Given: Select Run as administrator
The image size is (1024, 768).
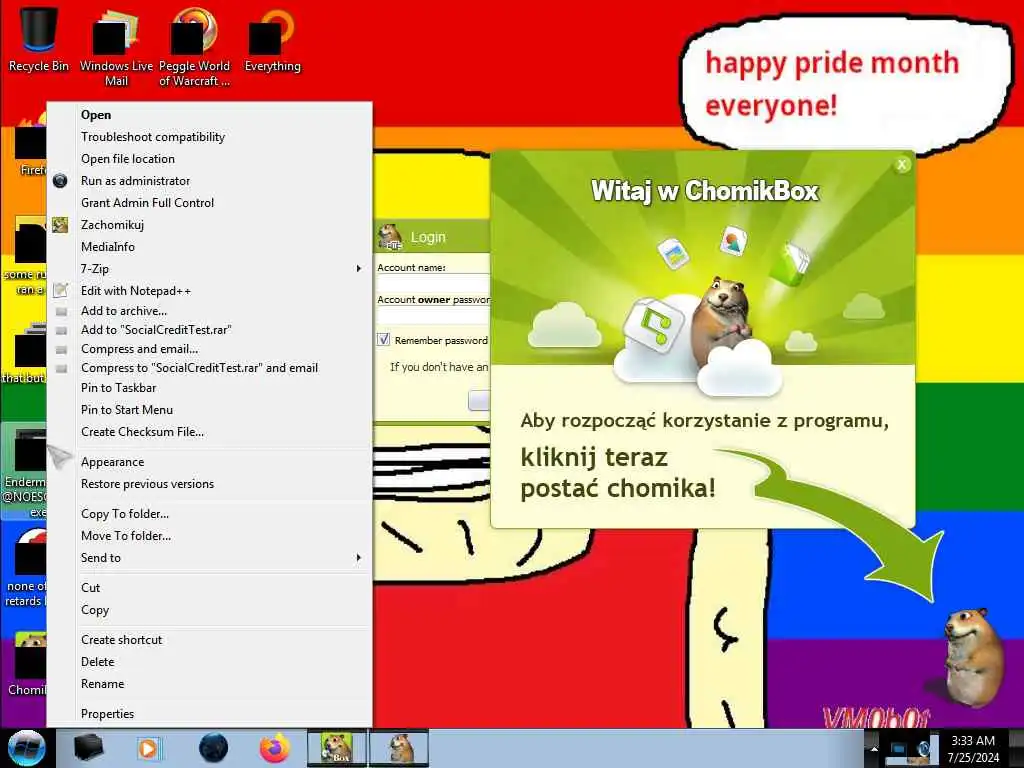Looking at the screenshot, I should (x=209, y=181).
